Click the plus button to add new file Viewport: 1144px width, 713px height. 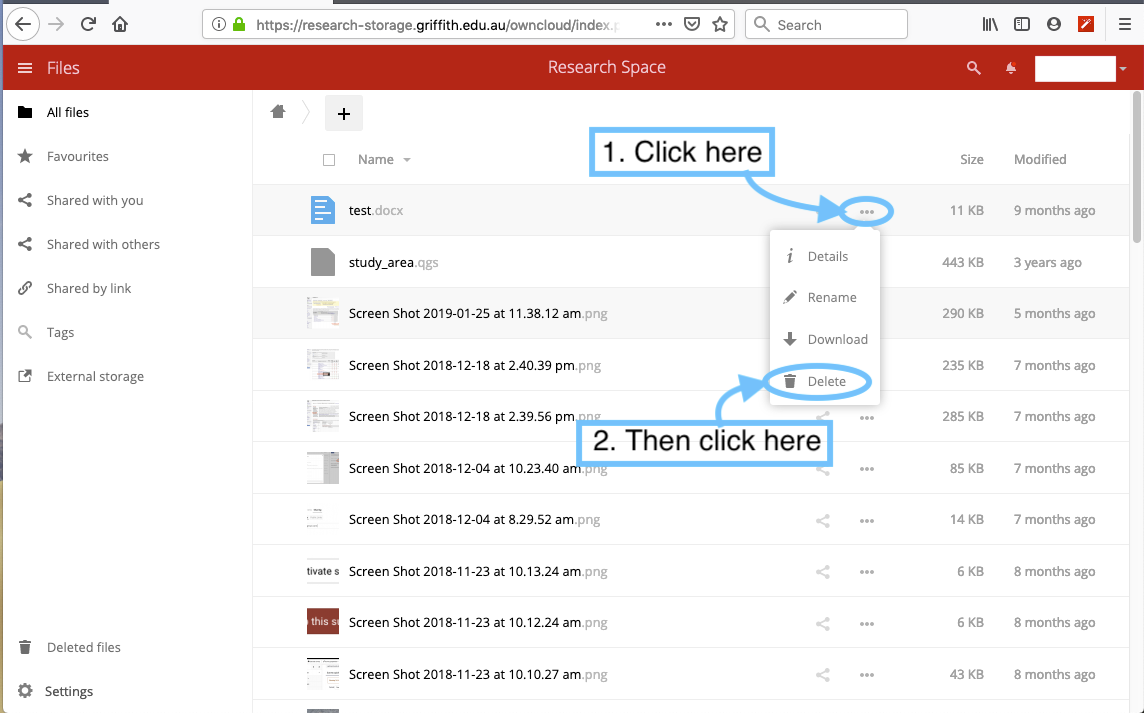[x=343, y=114]
